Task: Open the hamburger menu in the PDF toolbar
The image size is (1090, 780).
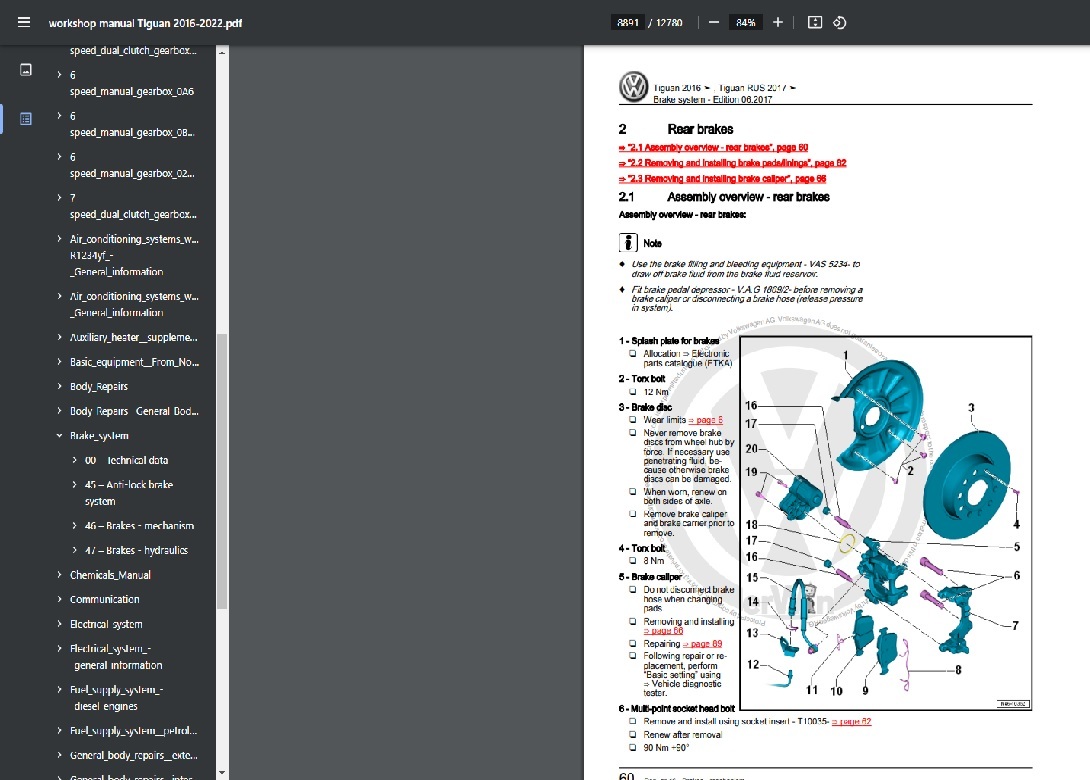Action: pyautogui.click(x=24, y=22)
